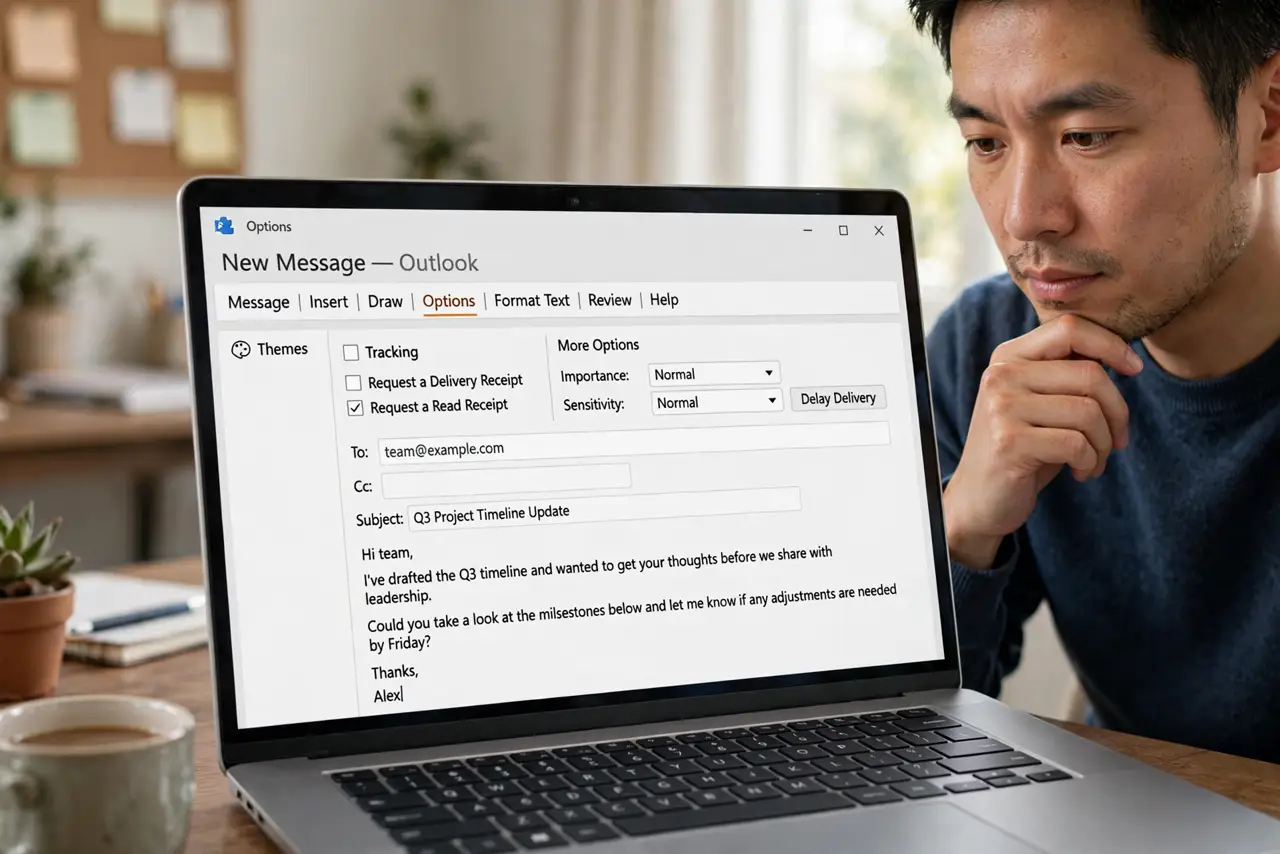1280x854 pixels.
Task: Open the Draw tab
Action: click(x=385, y=301)
